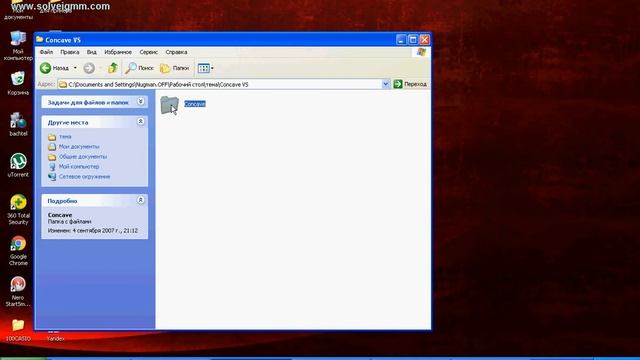This screenshot has width=640, height=360.
Task: Click the folder icon in the title bar
Action: coord(40,40)
